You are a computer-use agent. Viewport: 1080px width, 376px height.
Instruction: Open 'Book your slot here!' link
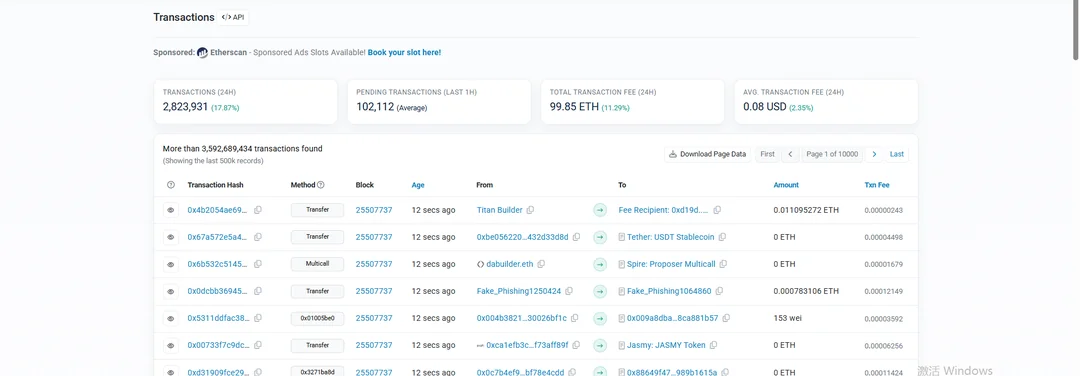coord(404,52)
